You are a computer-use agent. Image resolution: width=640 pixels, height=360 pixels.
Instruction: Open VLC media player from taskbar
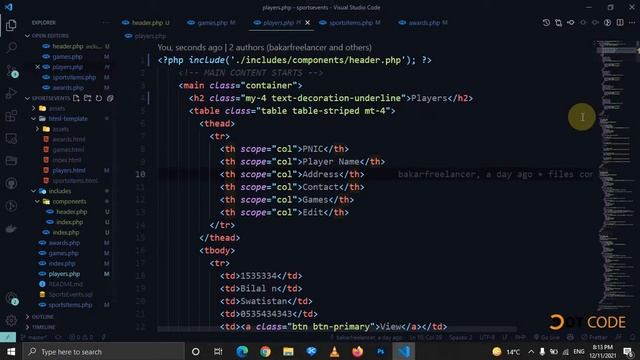coord(334,351)
